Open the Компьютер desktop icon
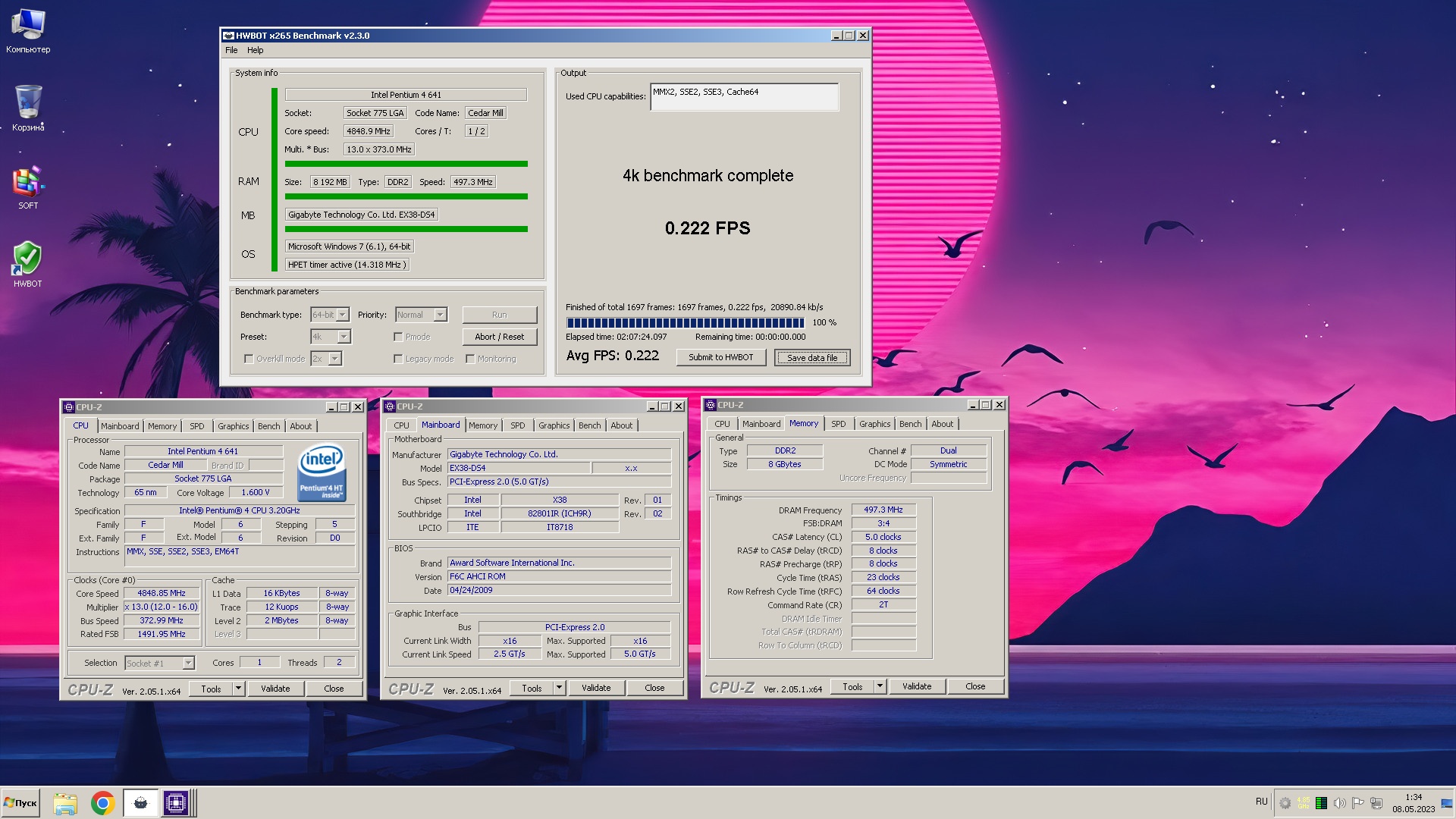The width and height of the screenshot is (1456, 819). pyautogui.click(x=28, y=30)
